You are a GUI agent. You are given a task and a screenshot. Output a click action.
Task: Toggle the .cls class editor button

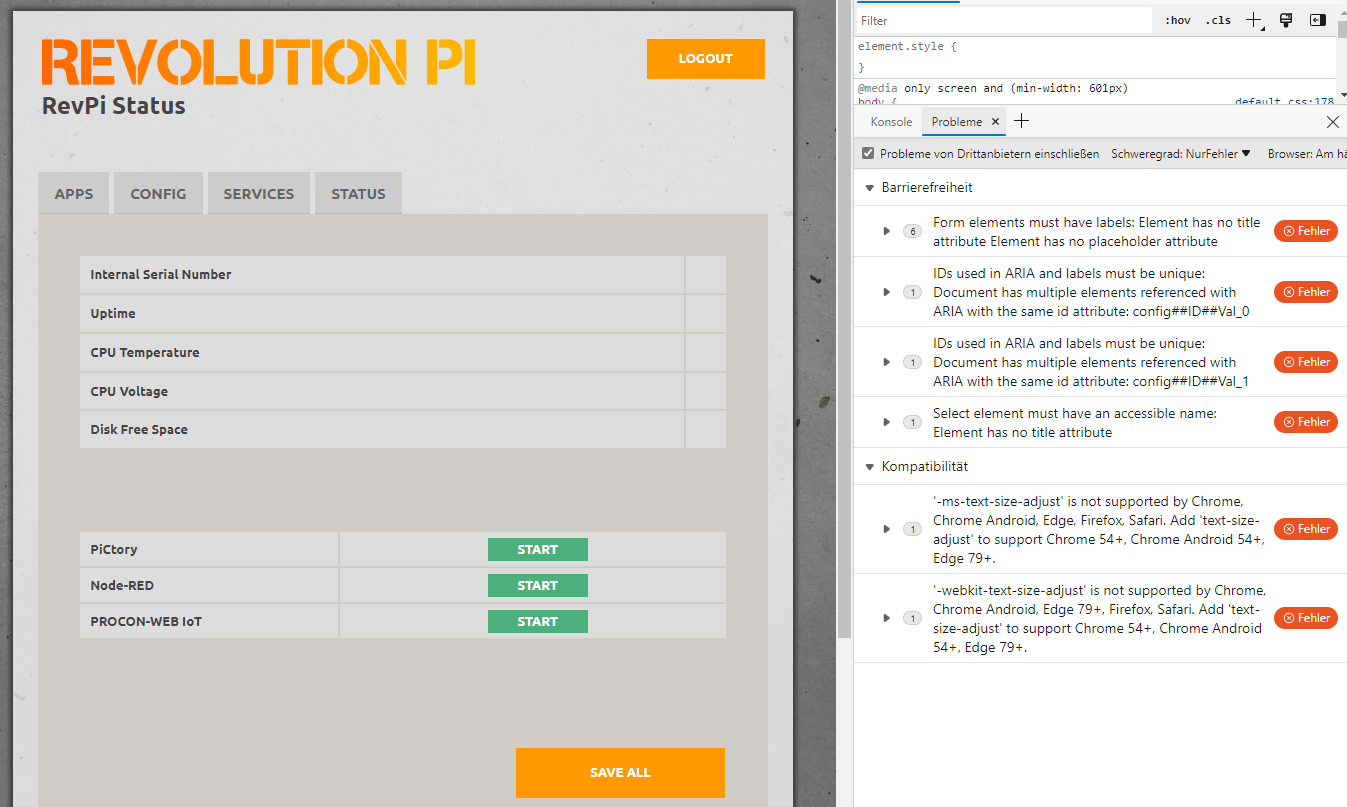coord(1218,20)
